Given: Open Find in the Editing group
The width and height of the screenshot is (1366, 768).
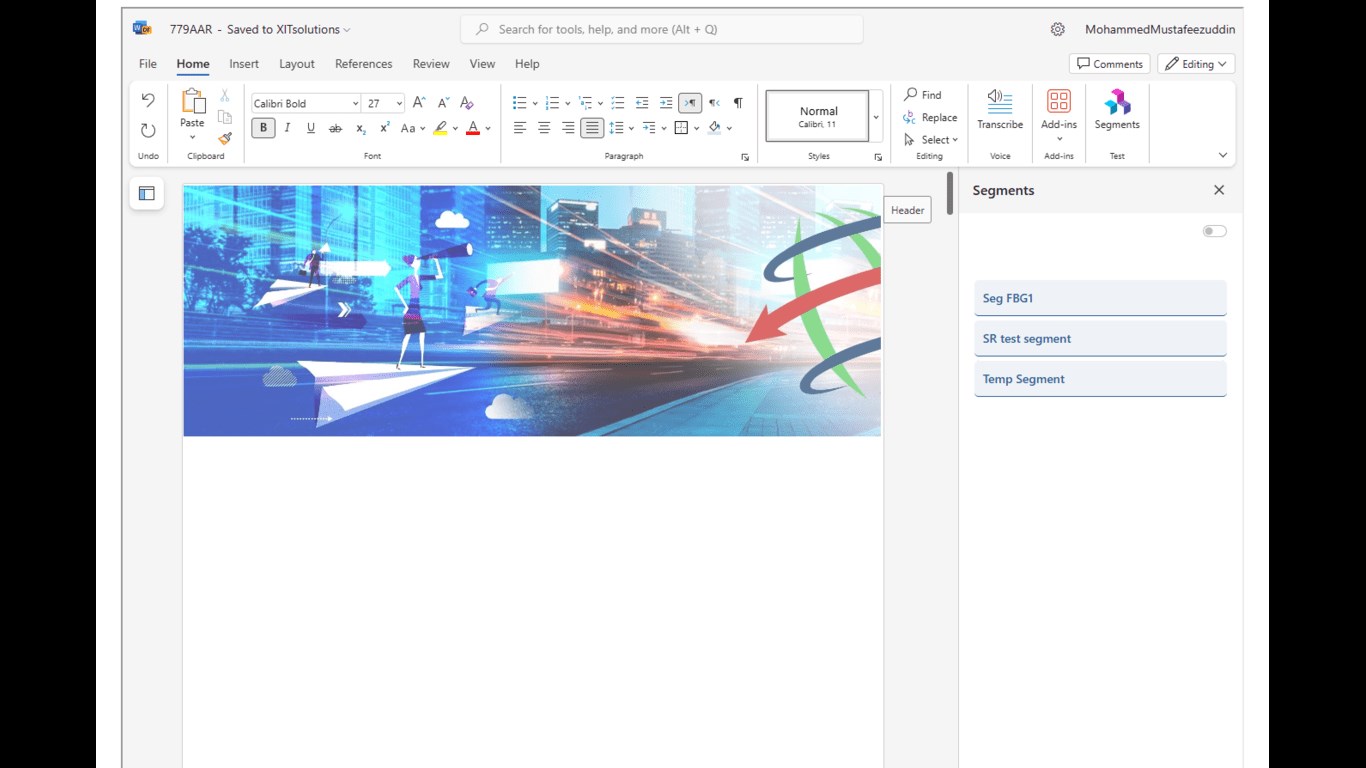Looking at the screenshot, I should tap(922, 95).
